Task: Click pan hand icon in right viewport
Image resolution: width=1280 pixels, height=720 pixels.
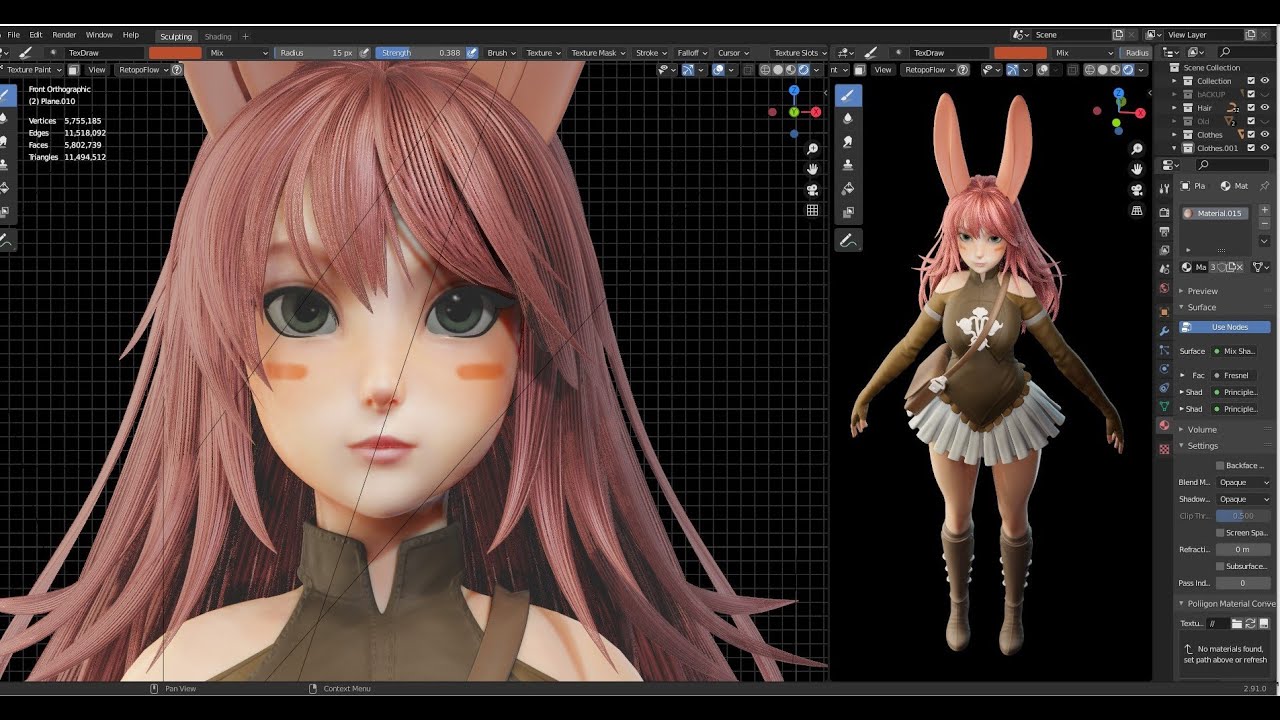Action: coord(1137,169)
